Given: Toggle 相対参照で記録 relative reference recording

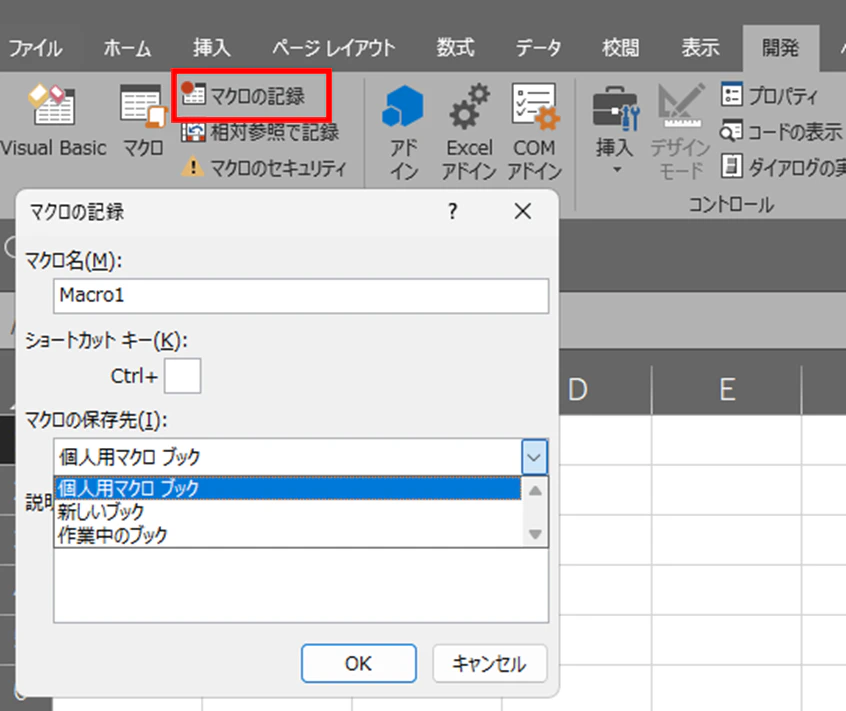Looking at the screenshot, I should tap(260, 132).
